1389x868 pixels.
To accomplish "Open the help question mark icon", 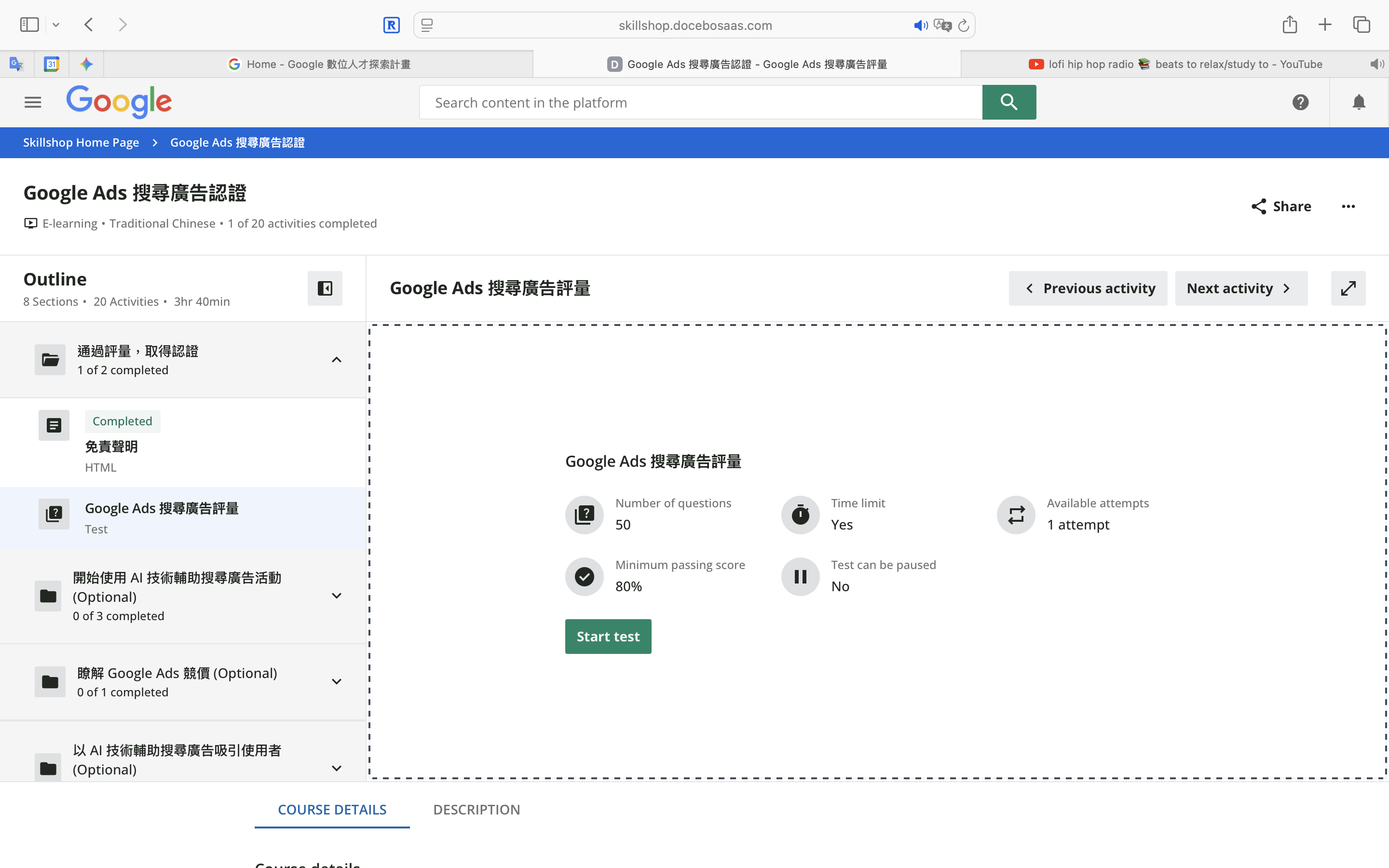I will click(1300, 102).
